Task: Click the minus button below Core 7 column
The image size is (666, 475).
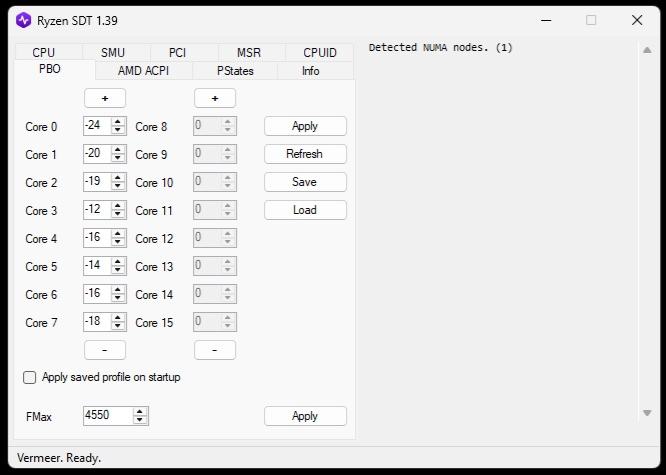Action: [105, 350]
